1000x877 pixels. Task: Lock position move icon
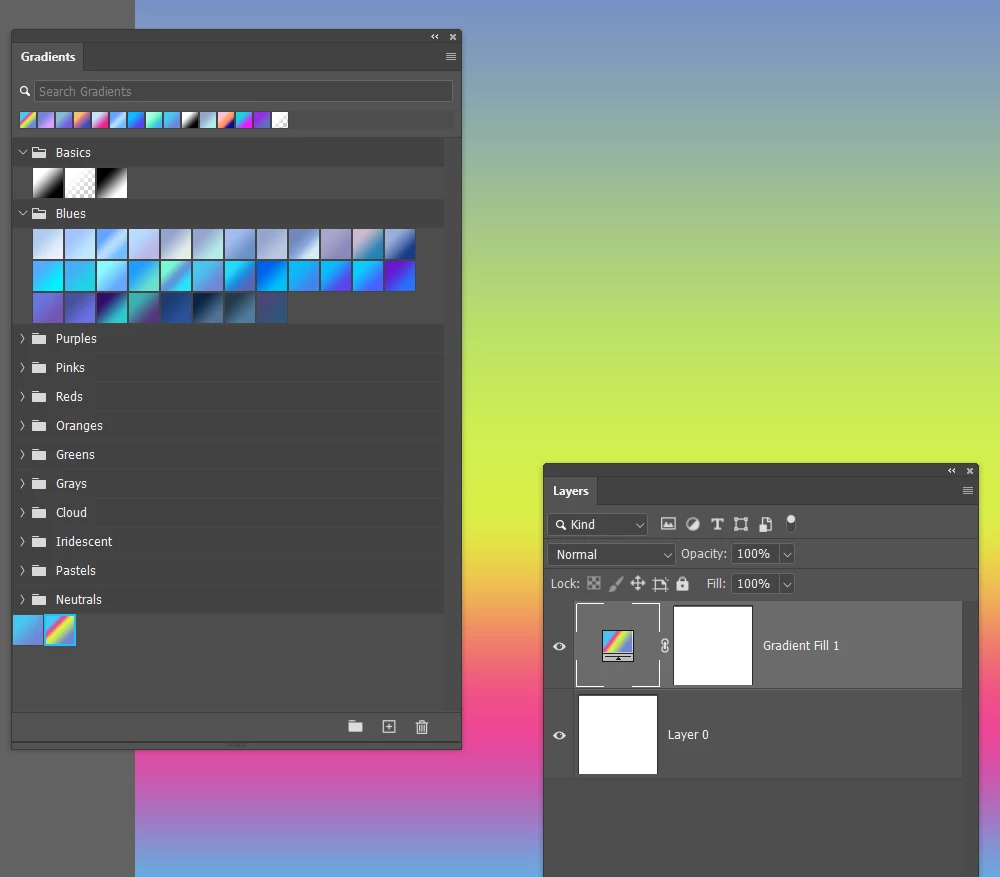(x=638, y=584)
